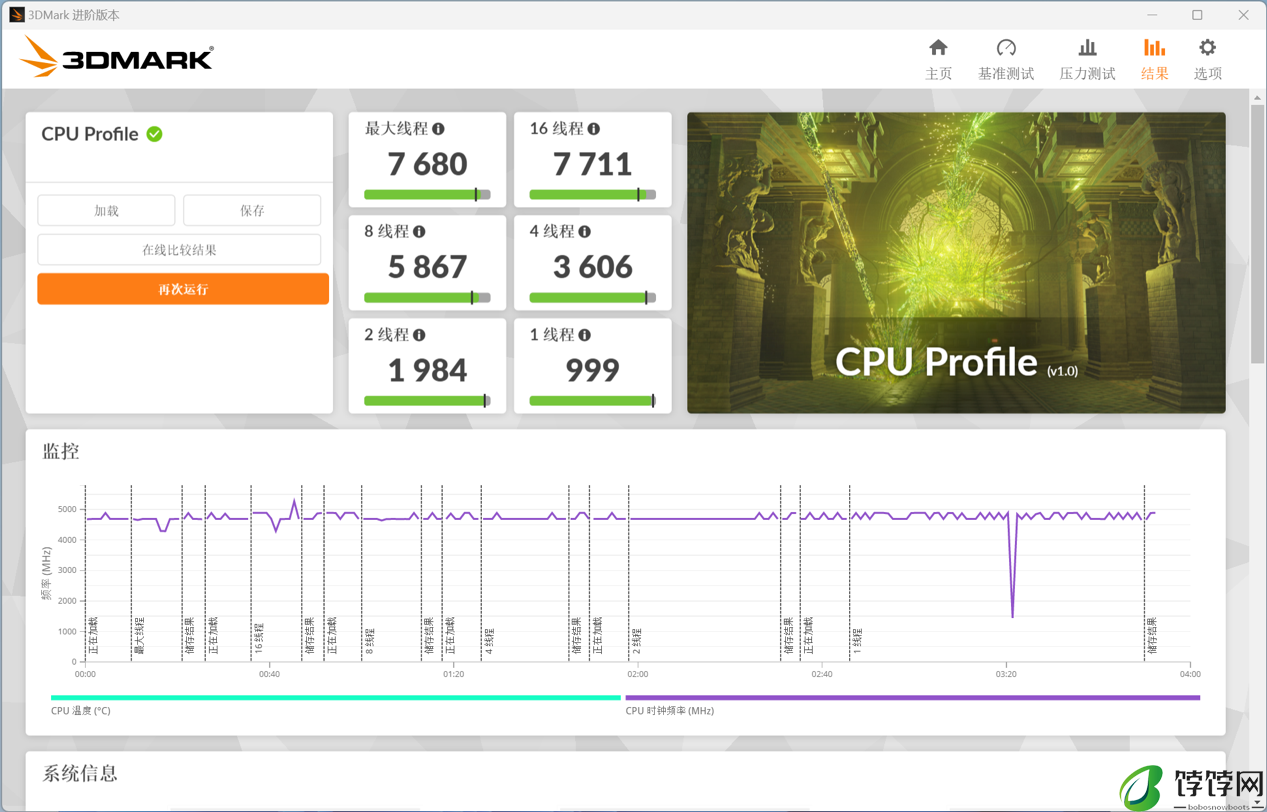Click the info icon next to 1 线程
This screenshot has height=812, width=1267.
click(x=585, y=335)
